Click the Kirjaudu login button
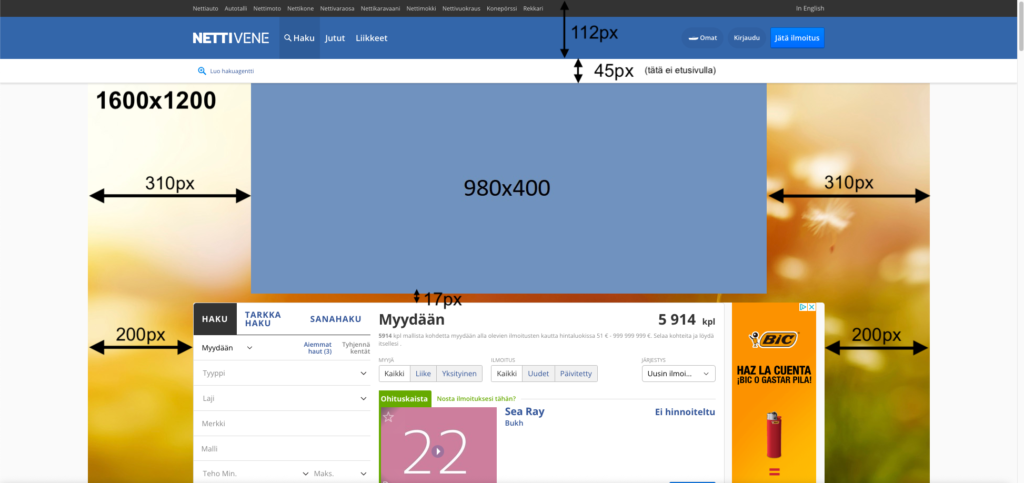This screenshot has height=483, width=1024. tap(746, 38)
